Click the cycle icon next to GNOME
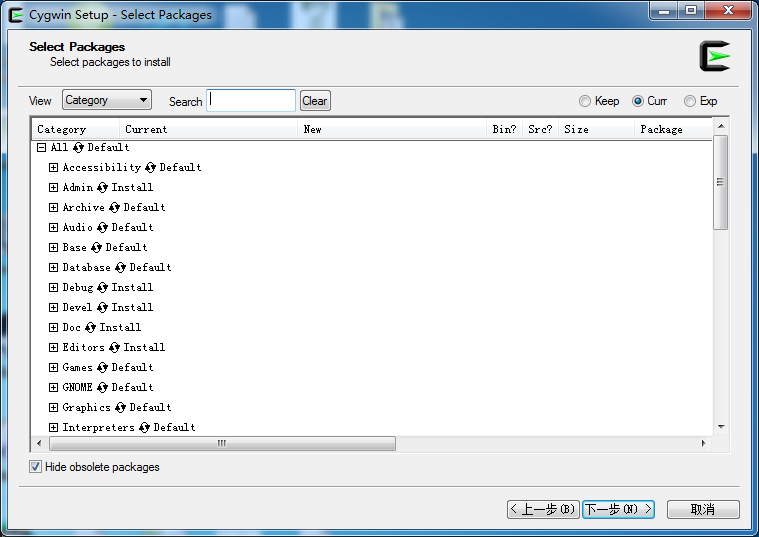Screen dimensions: 759x537 tap(102, 387)
